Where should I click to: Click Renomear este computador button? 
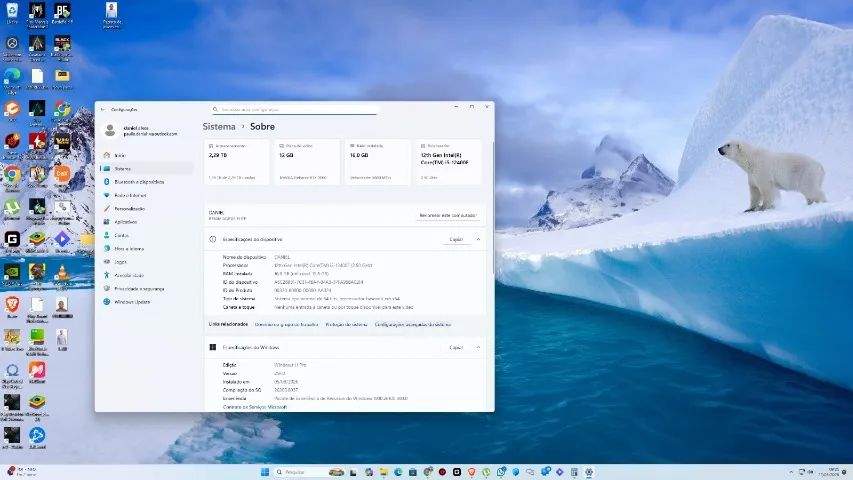(x=448, y=216)
